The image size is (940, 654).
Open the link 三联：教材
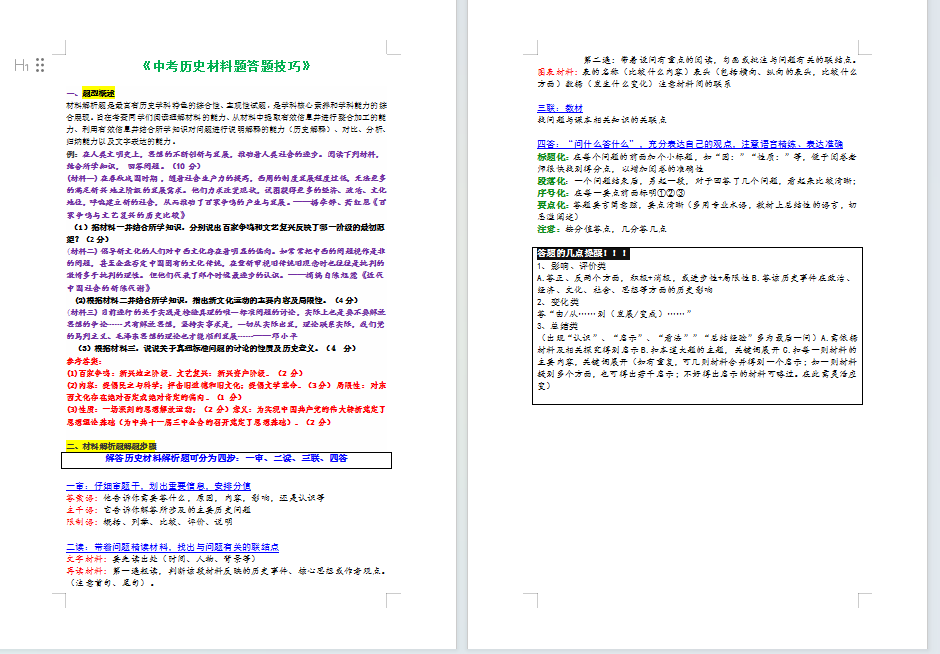pos(560,108)
